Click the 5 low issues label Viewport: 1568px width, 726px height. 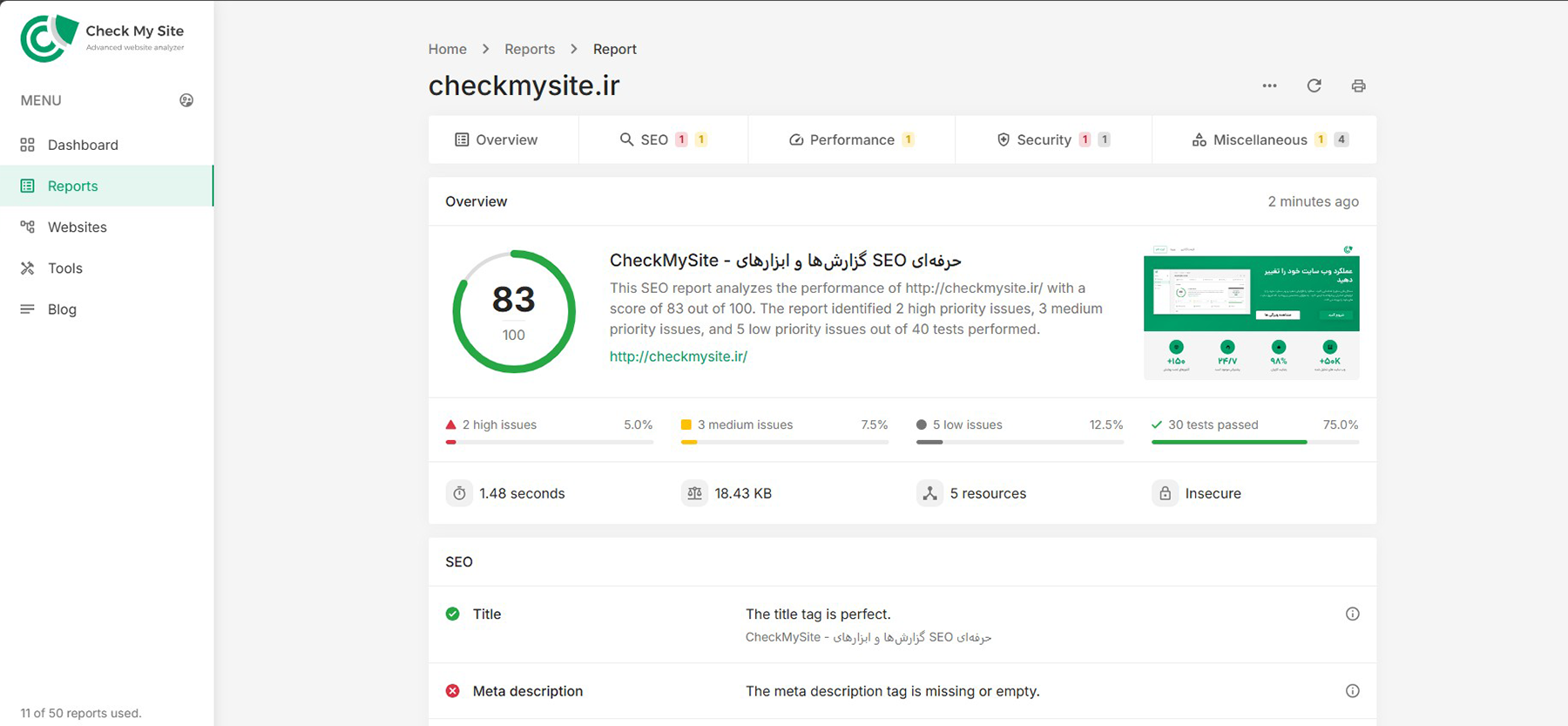pyautogui.click(x=967, y=424)
